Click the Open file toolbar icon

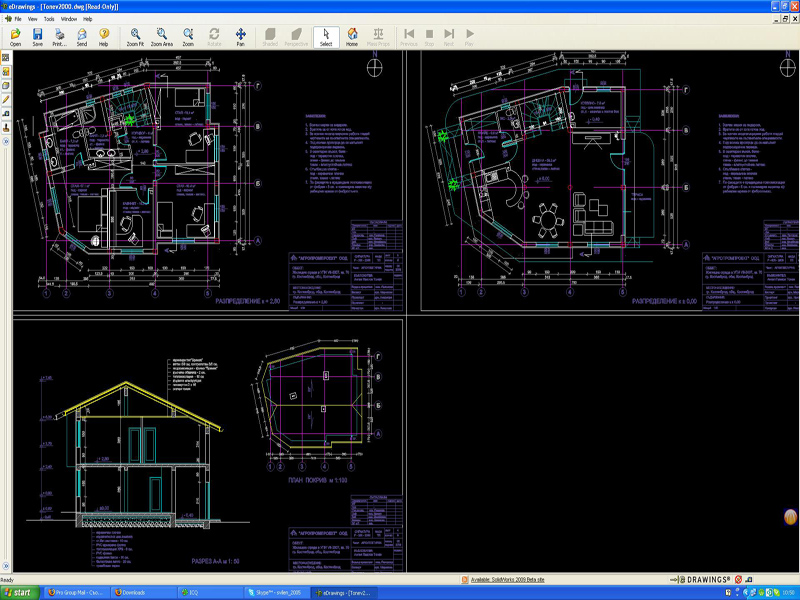click(15, 38)
